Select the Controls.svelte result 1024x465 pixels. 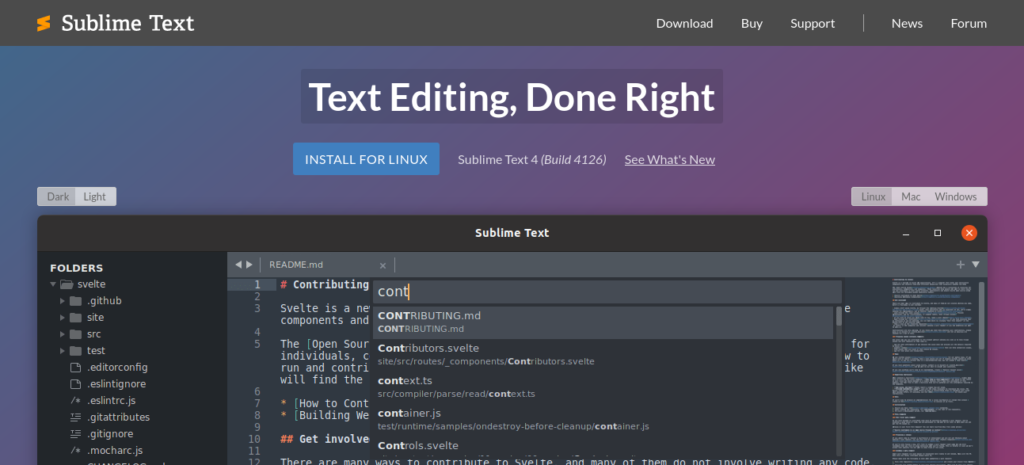[603, 447]
